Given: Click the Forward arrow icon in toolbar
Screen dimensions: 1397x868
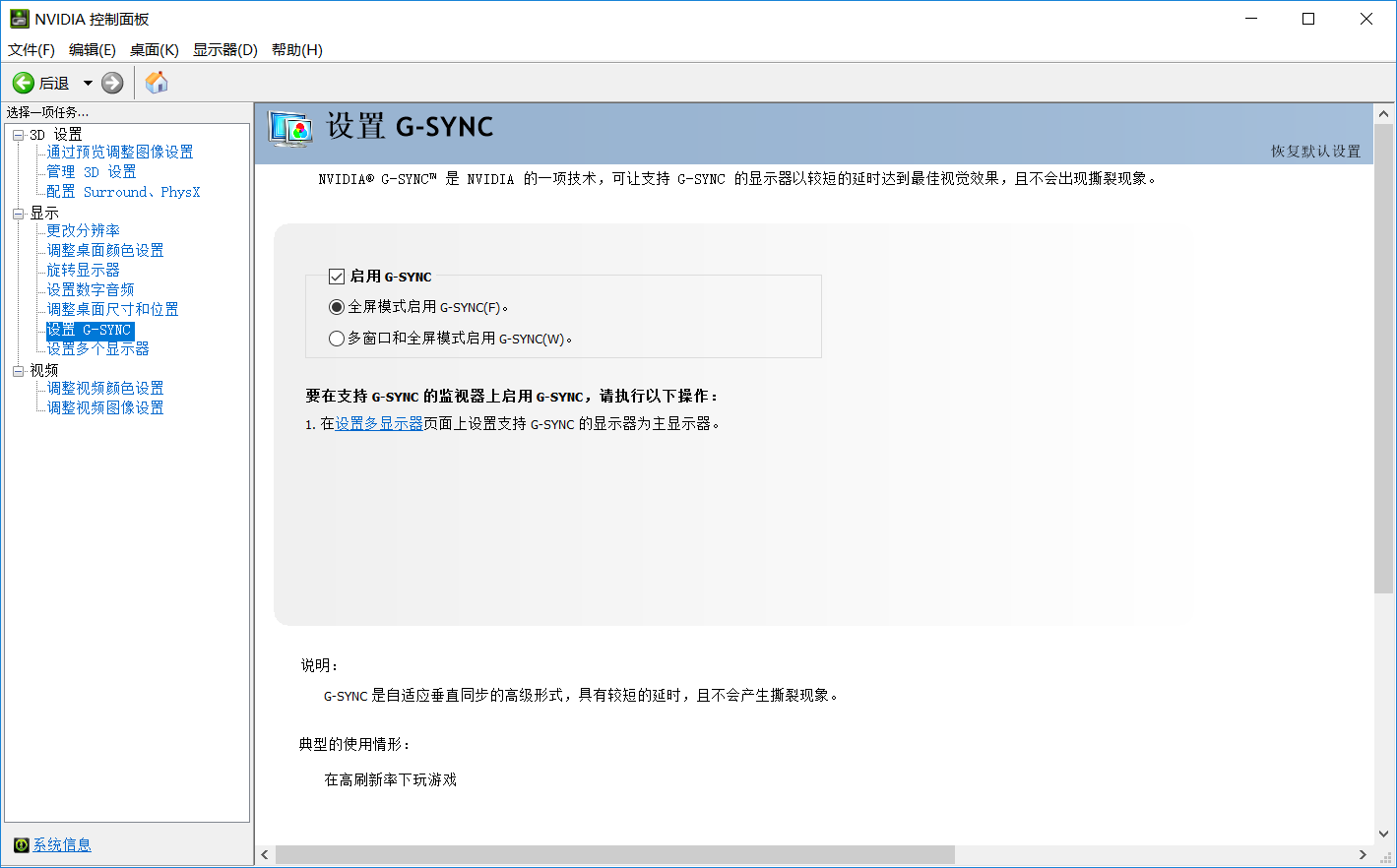Looking at the screenshot, I should [113, 84].
